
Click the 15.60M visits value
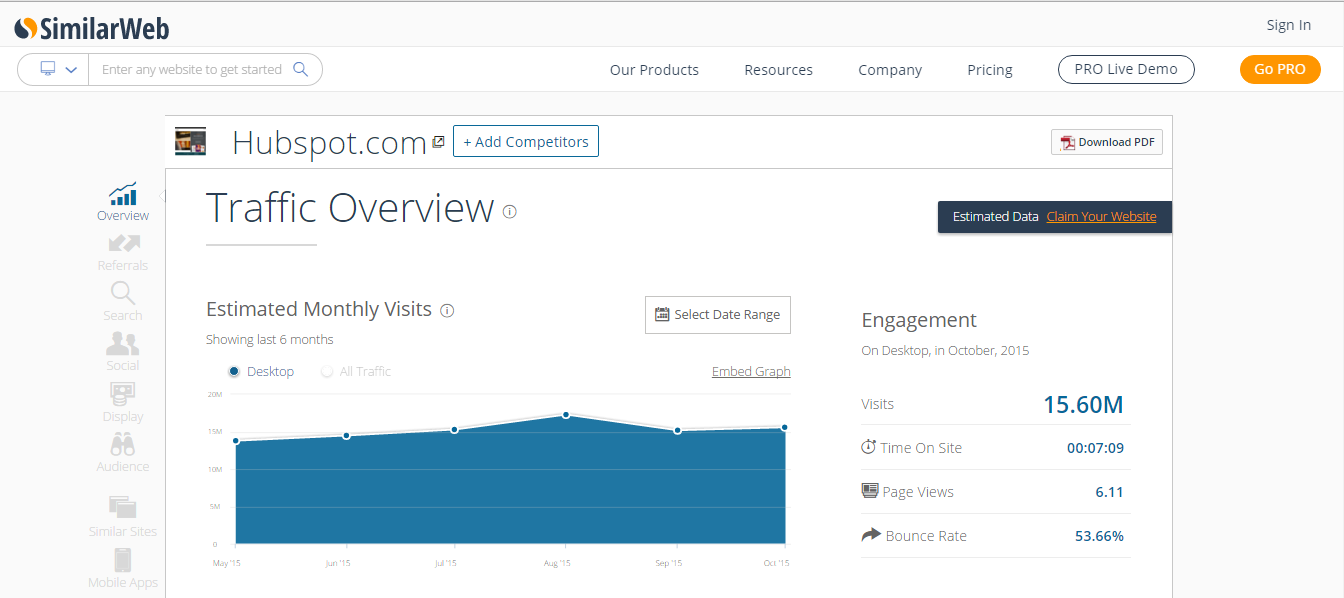[x=1083, y=404]
